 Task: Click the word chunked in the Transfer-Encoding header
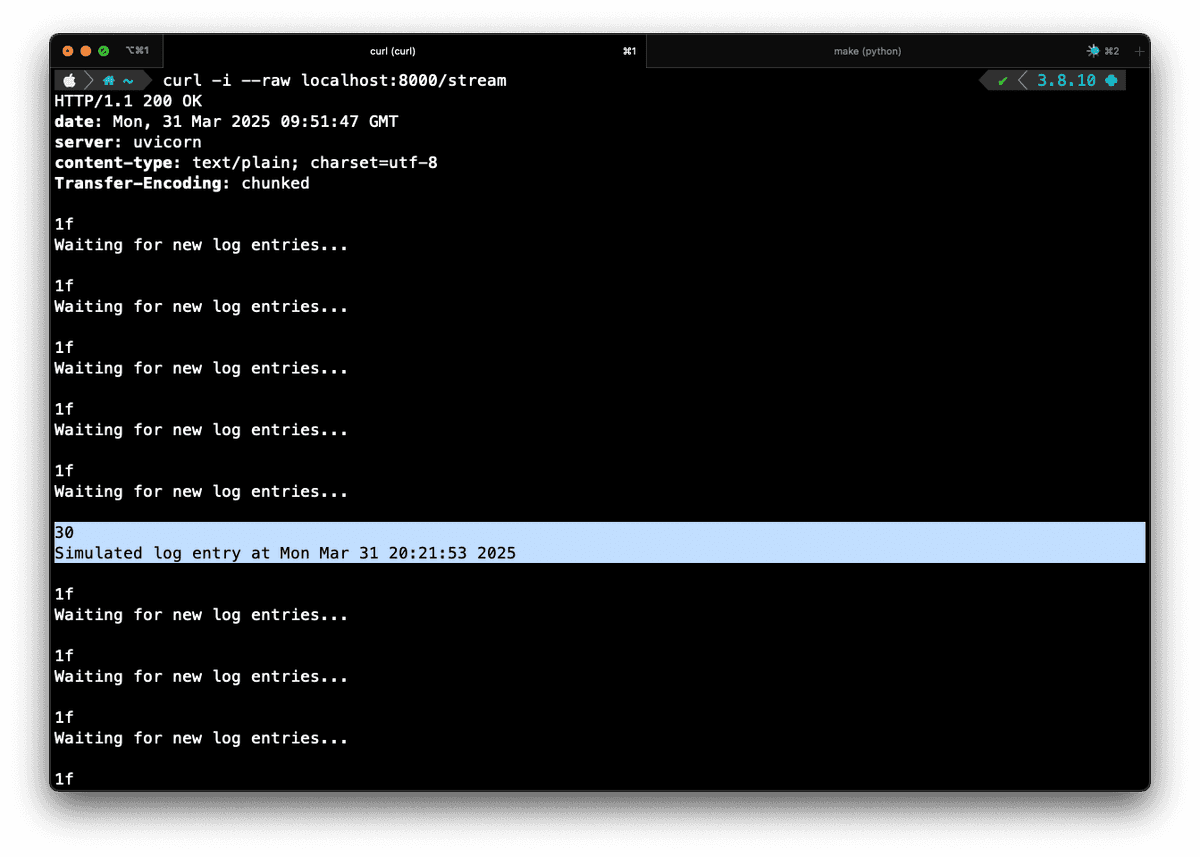coord(274,183)
